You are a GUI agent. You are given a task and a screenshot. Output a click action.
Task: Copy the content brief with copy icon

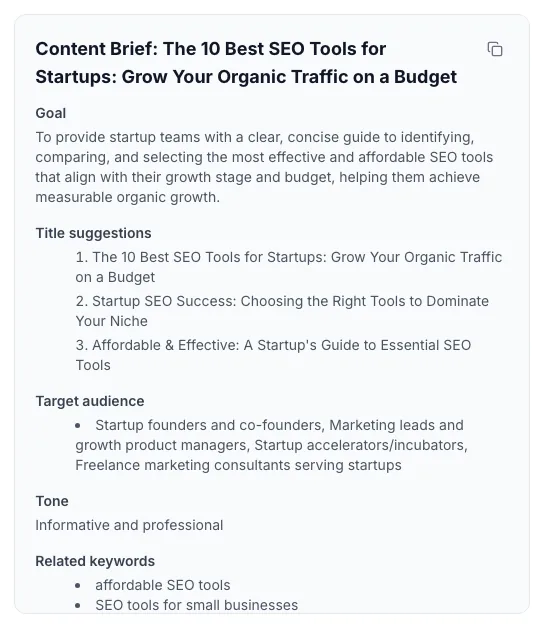(x=495, y=49)
